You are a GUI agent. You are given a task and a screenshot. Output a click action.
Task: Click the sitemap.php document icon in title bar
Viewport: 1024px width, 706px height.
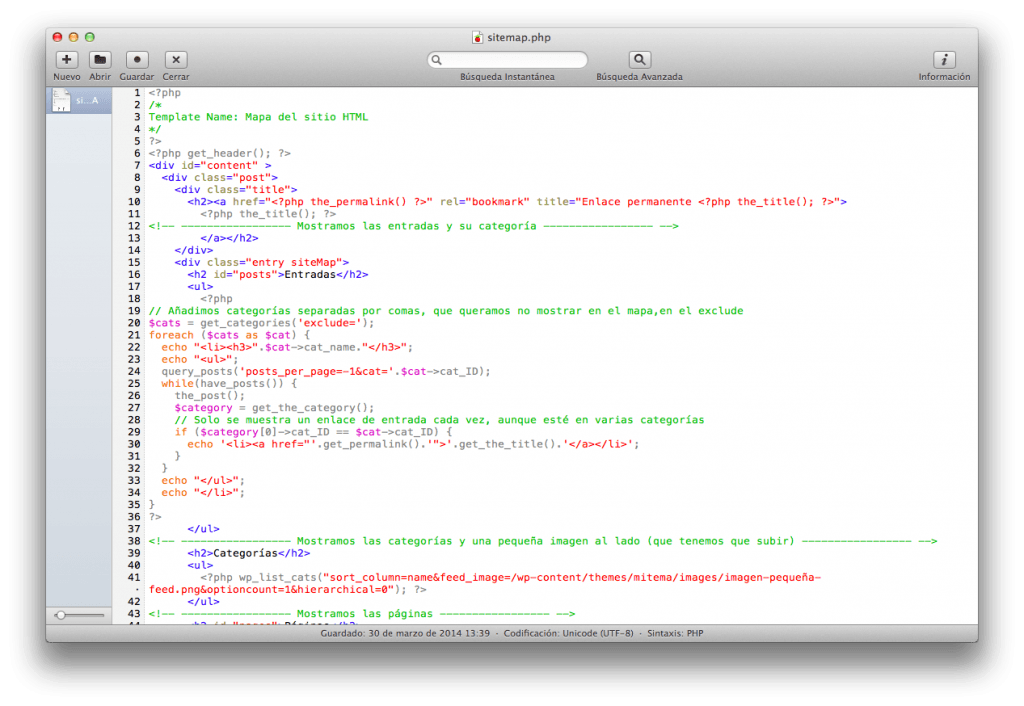tap(477, 37)
